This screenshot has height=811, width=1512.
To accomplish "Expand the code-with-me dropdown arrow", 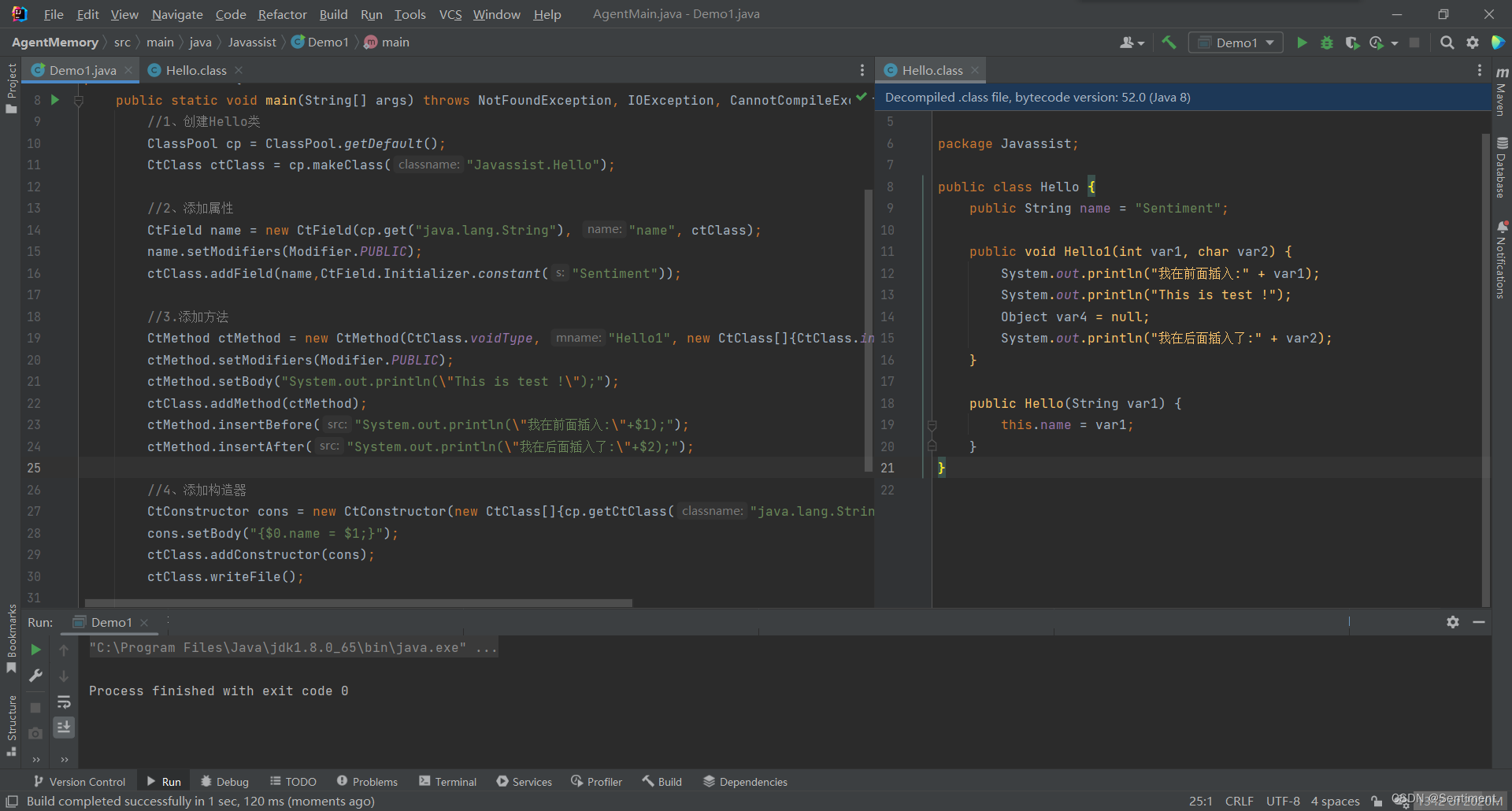I will point(1141,43).
